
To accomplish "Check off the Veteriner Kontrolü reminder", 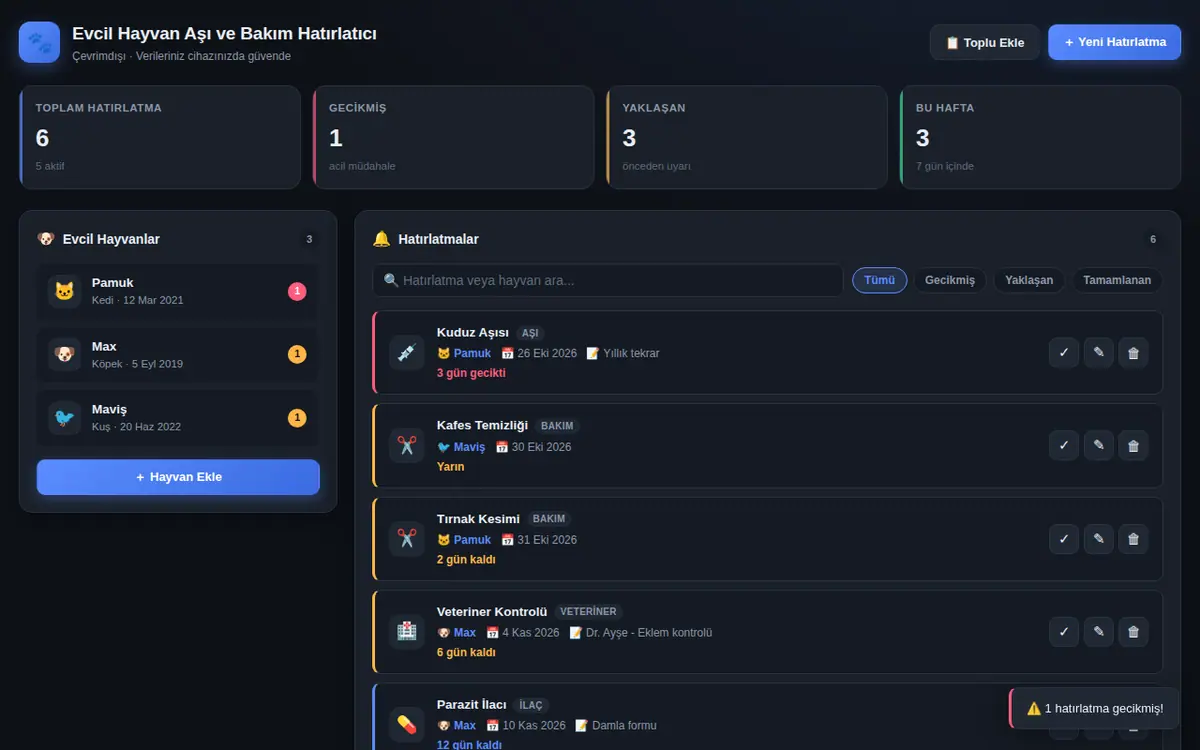I will (1064, 632).
